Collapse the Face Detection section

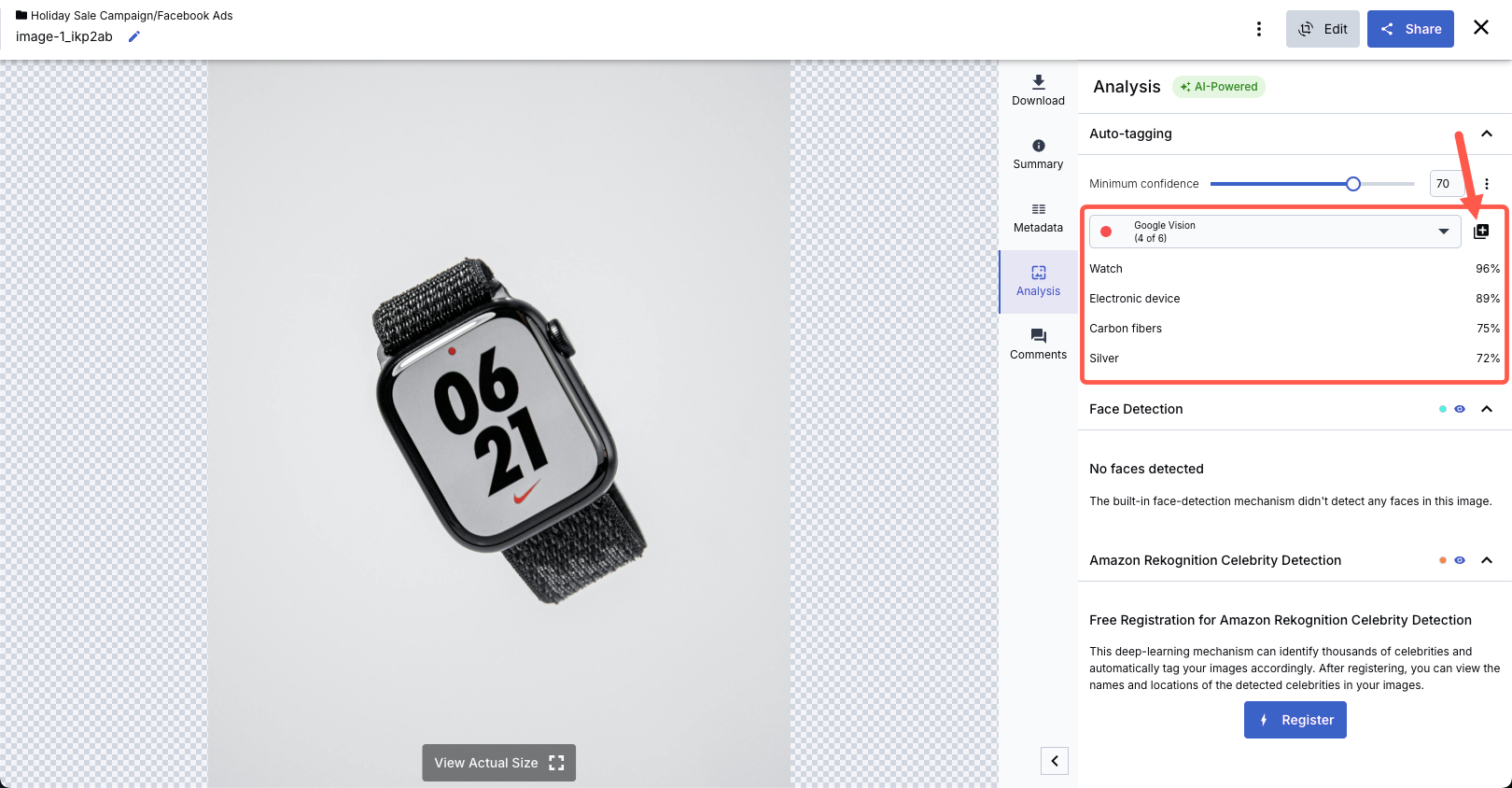1487,409
